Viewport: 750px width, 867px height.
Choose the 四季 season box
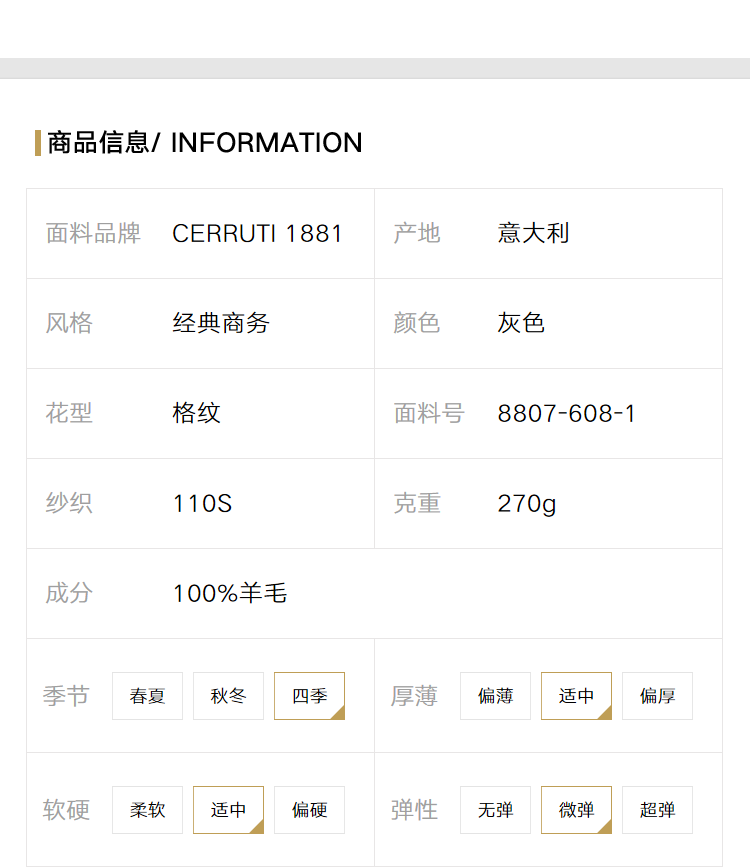[x=309, y=696]
